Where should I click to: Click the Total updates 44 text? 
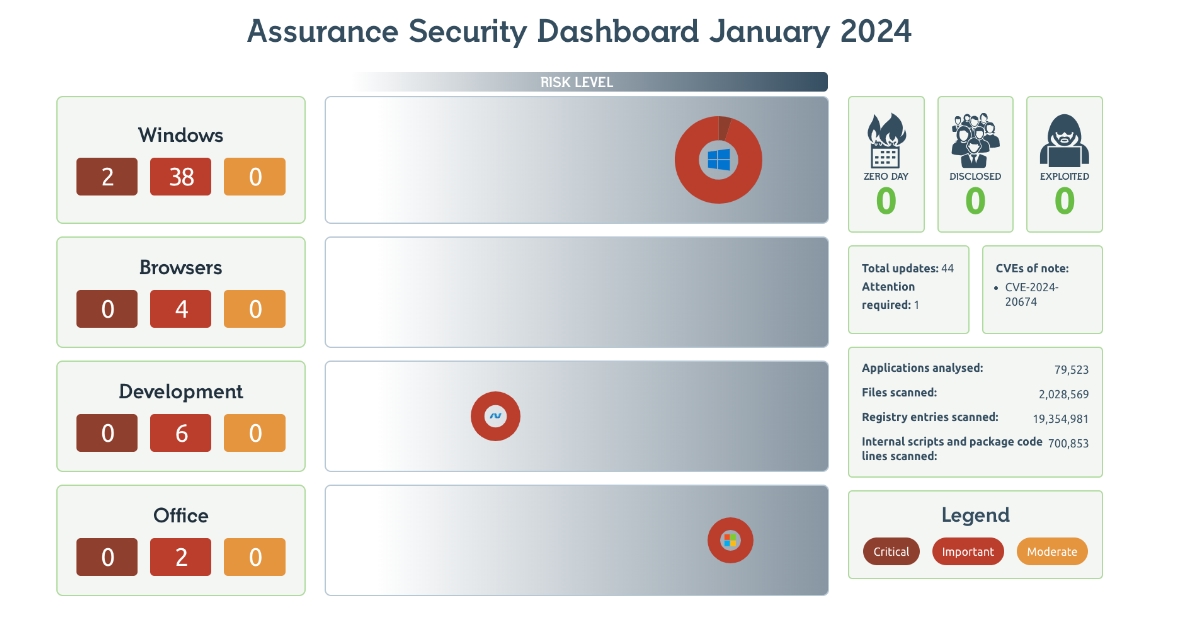tap(907, 268)
